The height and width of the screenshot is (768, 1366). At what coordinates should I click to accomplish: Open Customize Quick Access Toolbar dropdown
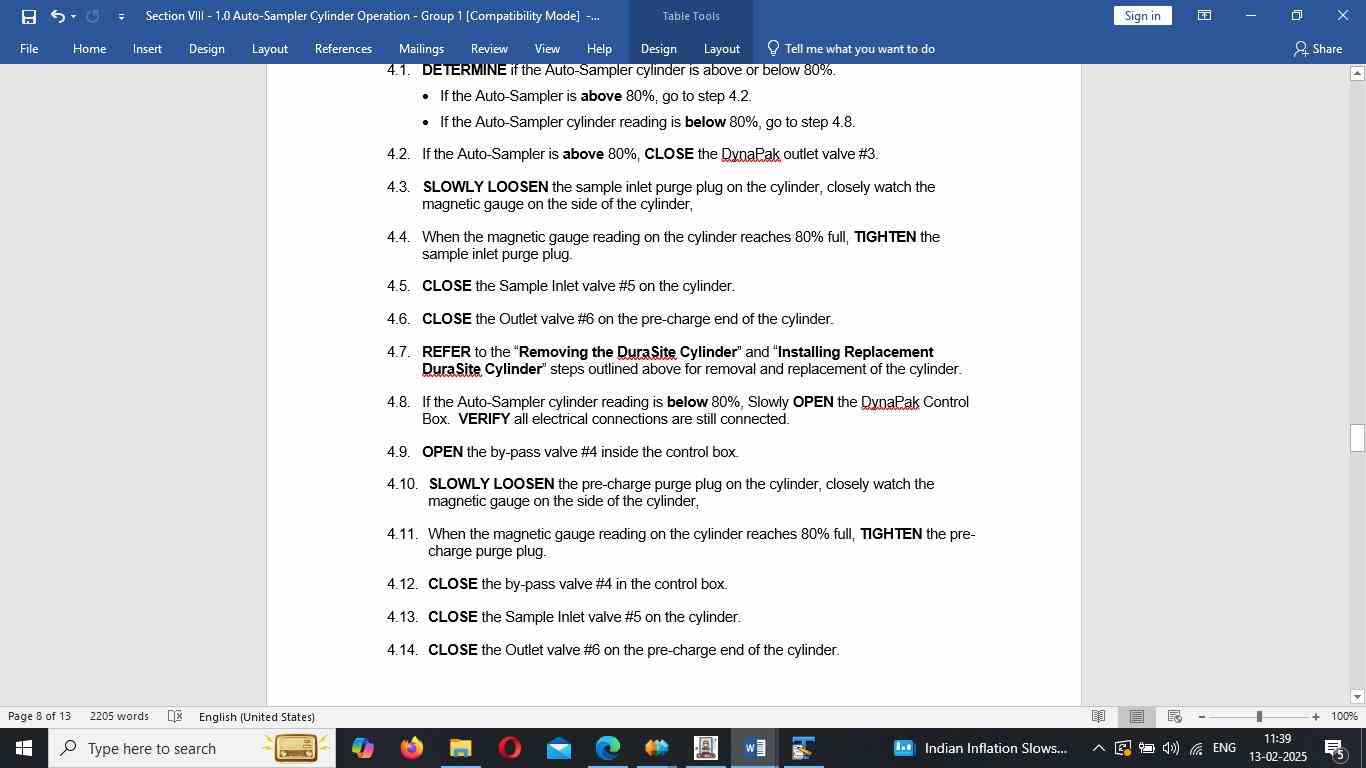click(x=121, y=16)
